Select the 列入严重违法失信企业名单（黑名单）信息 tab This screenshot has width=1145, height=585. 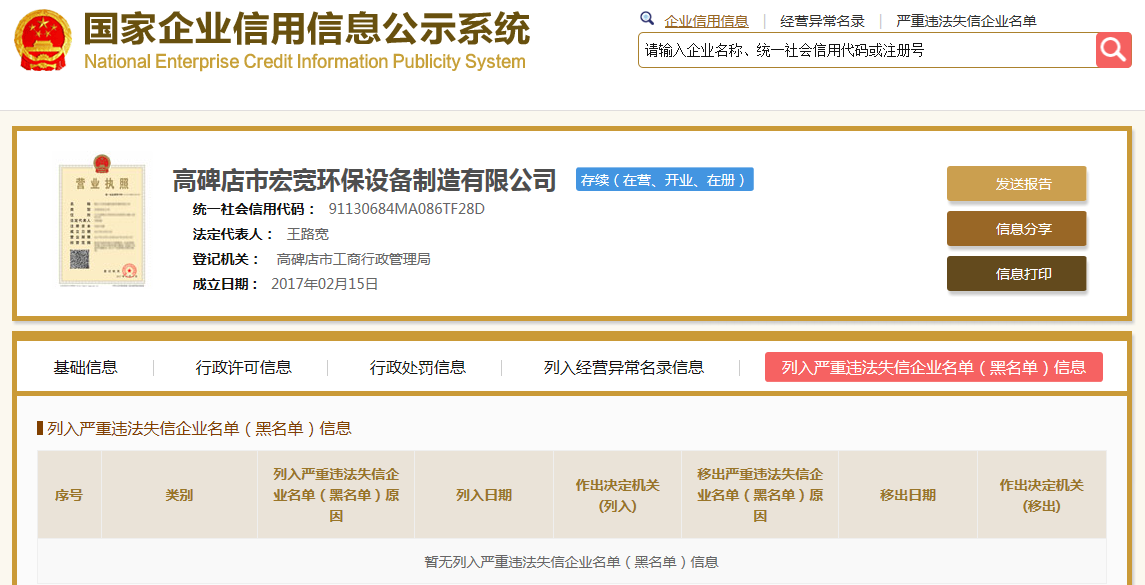tap(934, 367)
